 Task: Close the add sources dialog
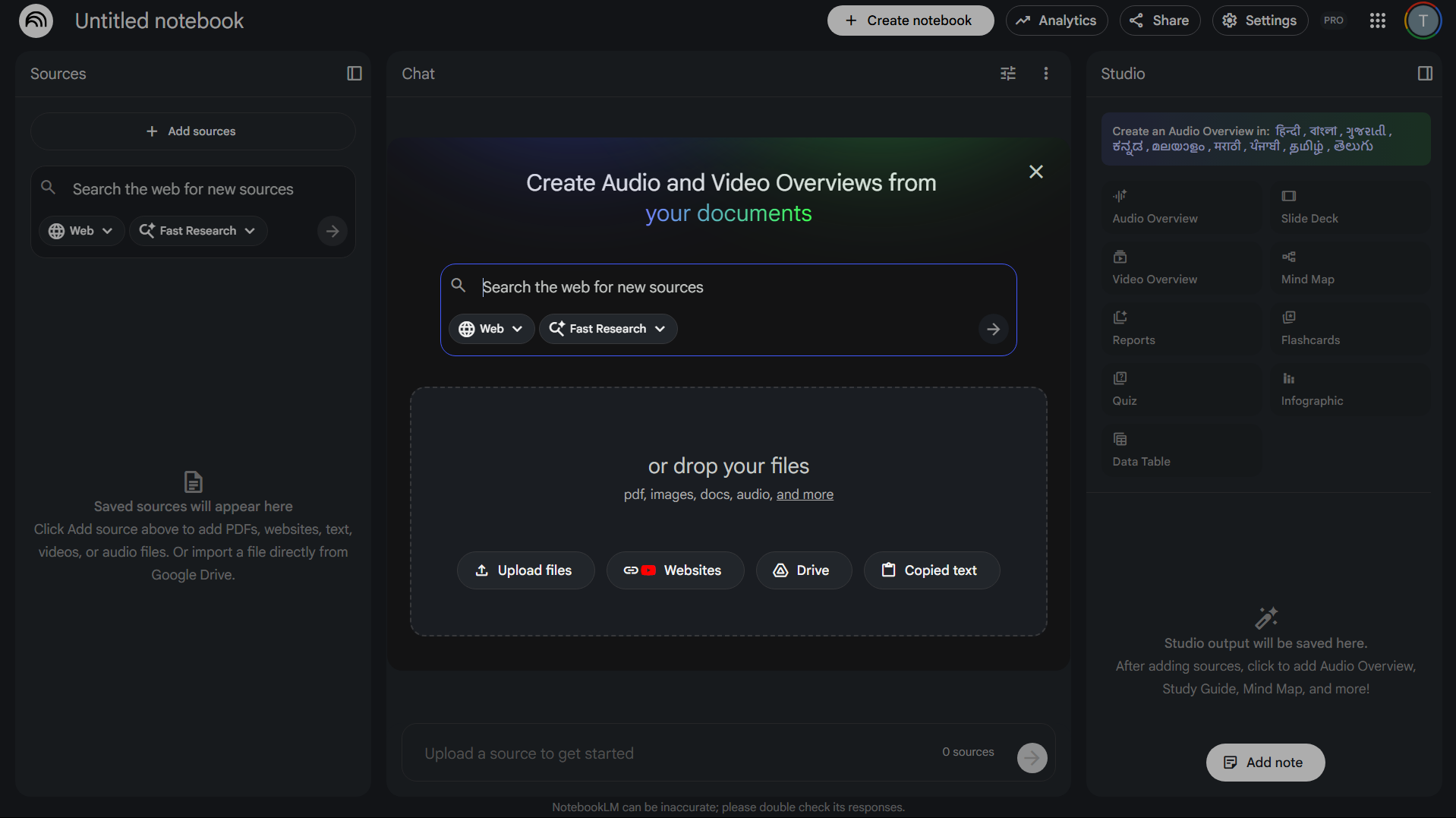coord(1036,172)
